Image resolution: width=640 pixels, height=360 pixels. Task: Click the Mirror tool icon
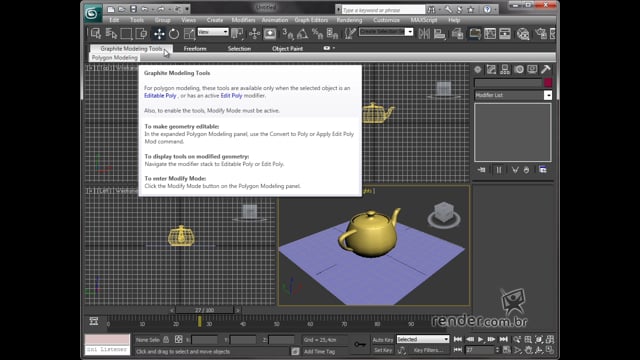(424, 33)
